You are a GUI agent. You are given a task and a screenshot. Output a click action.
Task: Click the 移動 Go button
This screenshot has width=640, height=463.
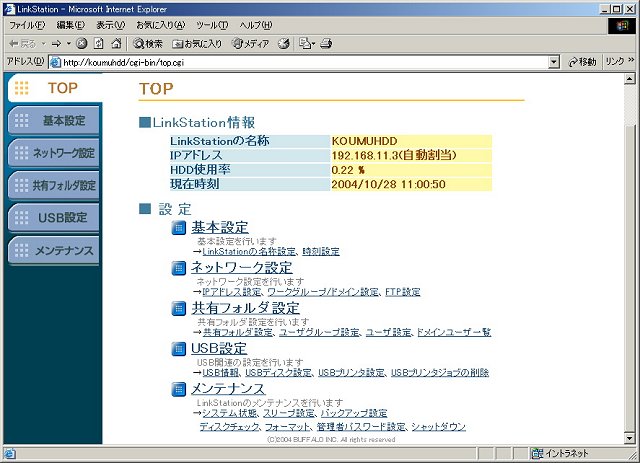coord(582,62)
